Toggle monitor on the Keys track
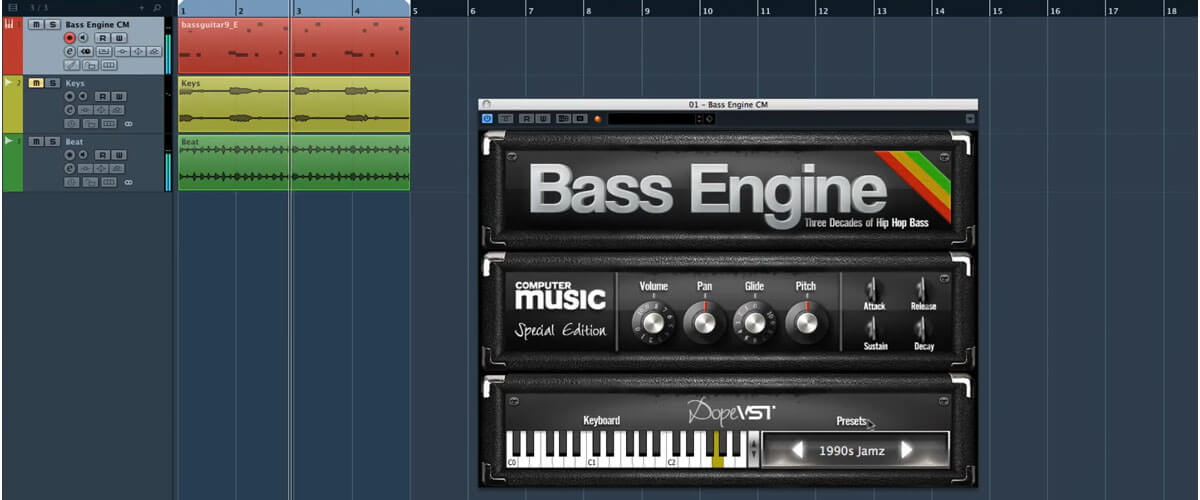The width and height of the screenshot is (1200, 500). (x=83, y=96)
